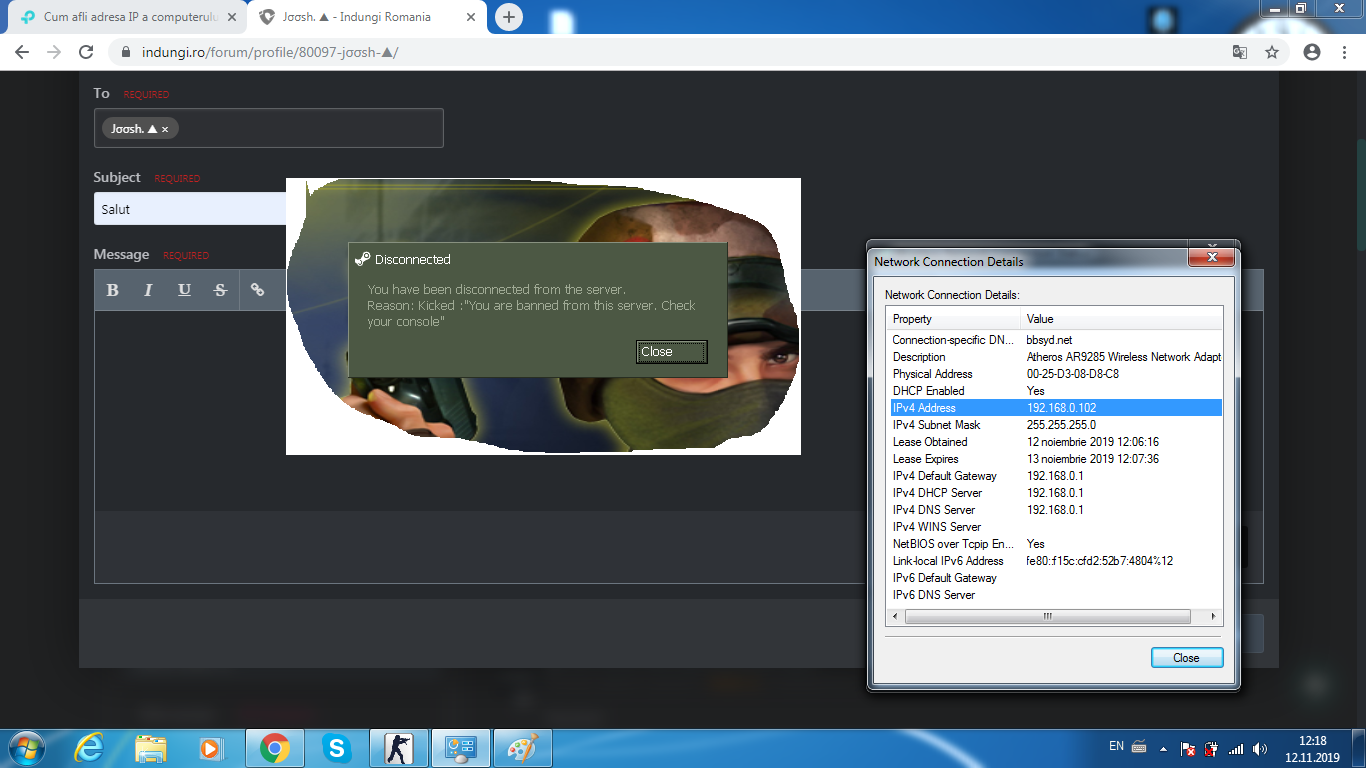Switch to Counter-Strike in the taskbar

399,748
